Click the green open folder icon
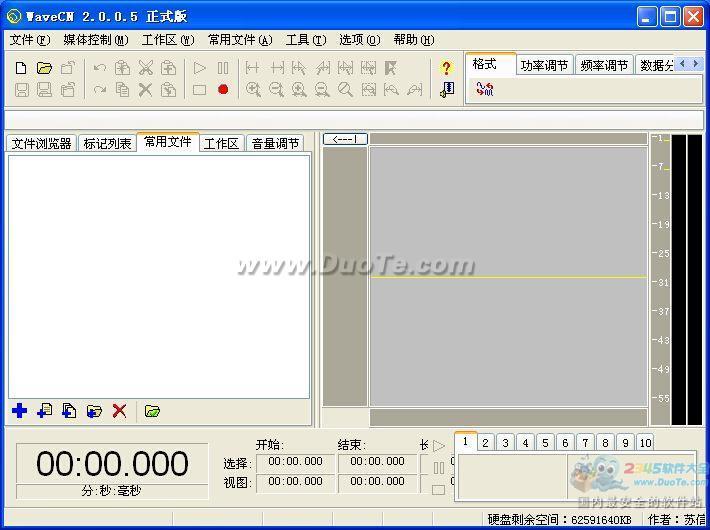This screenshot has height=530, width=710. pos(152,411)
